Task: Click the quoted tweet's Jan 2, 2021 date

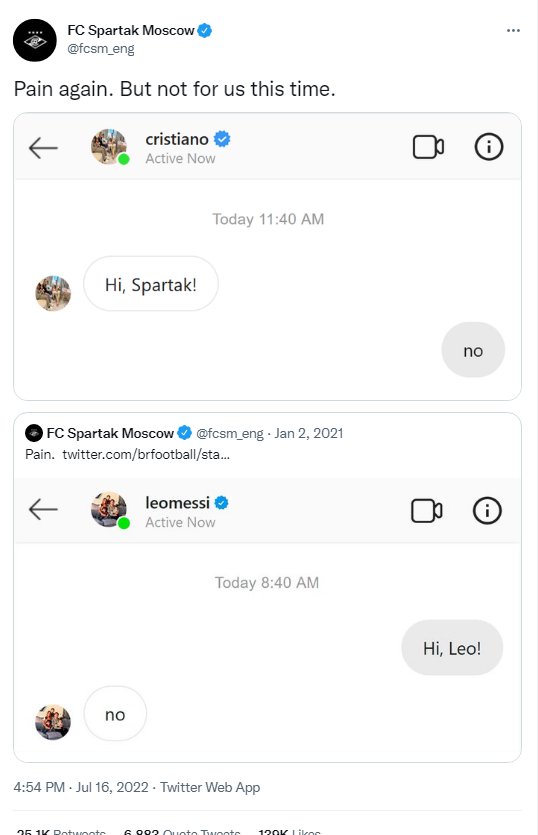Action: tap(309, 433)
